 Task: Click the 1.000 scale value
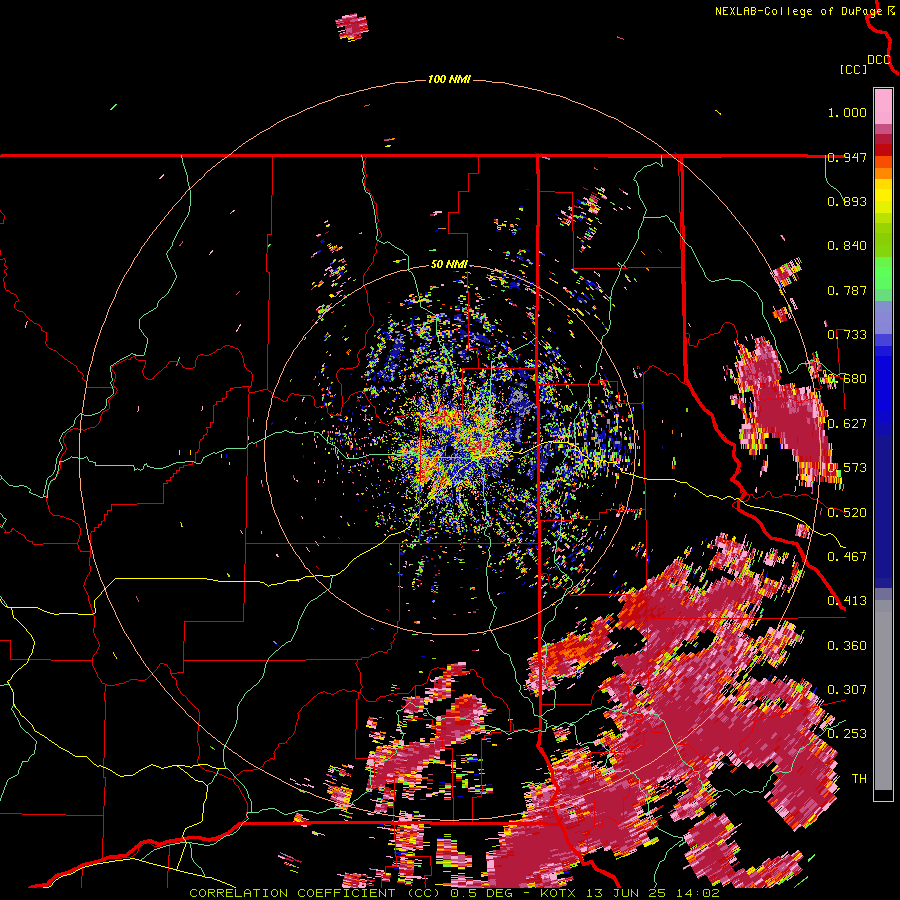tap(847, 112)
